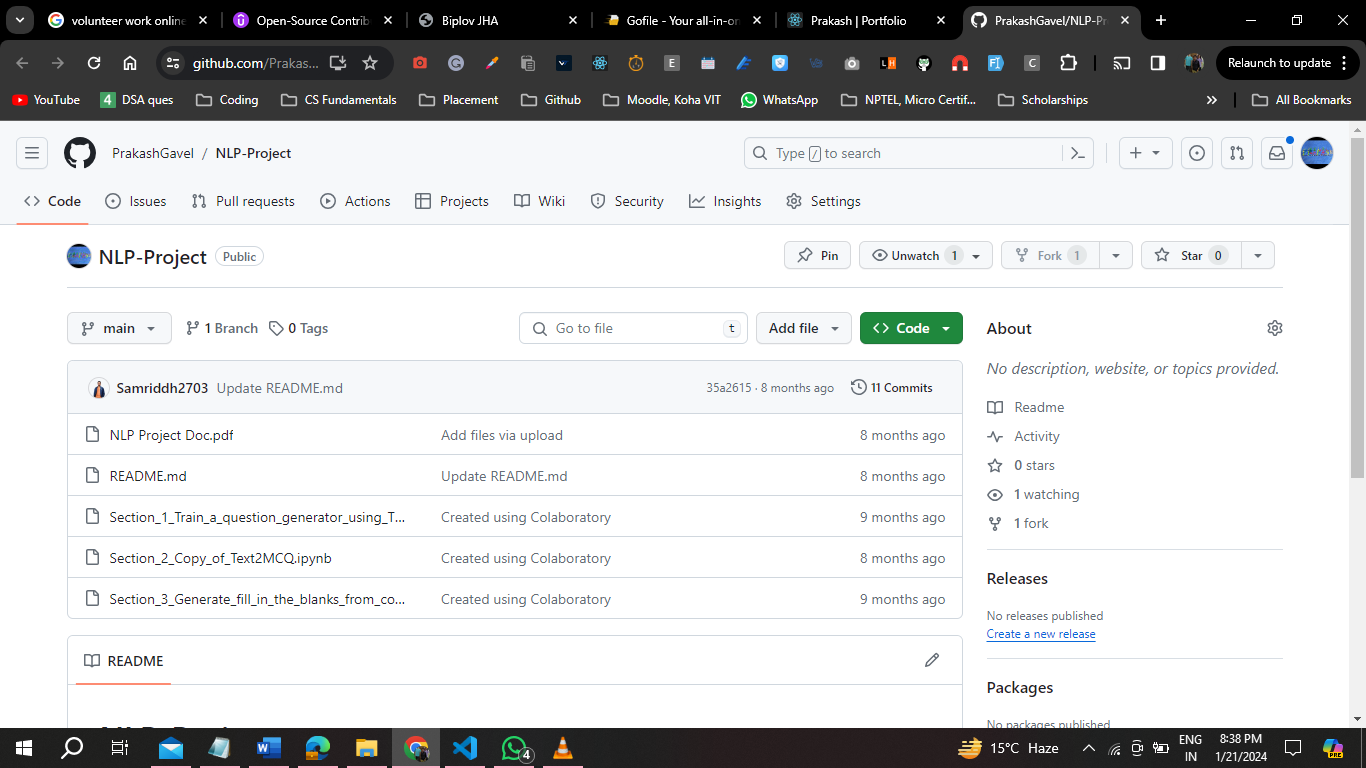Open About settings gear icon
The width and height of the screenshot is (1366, 768).
(x=1274, y=328)
